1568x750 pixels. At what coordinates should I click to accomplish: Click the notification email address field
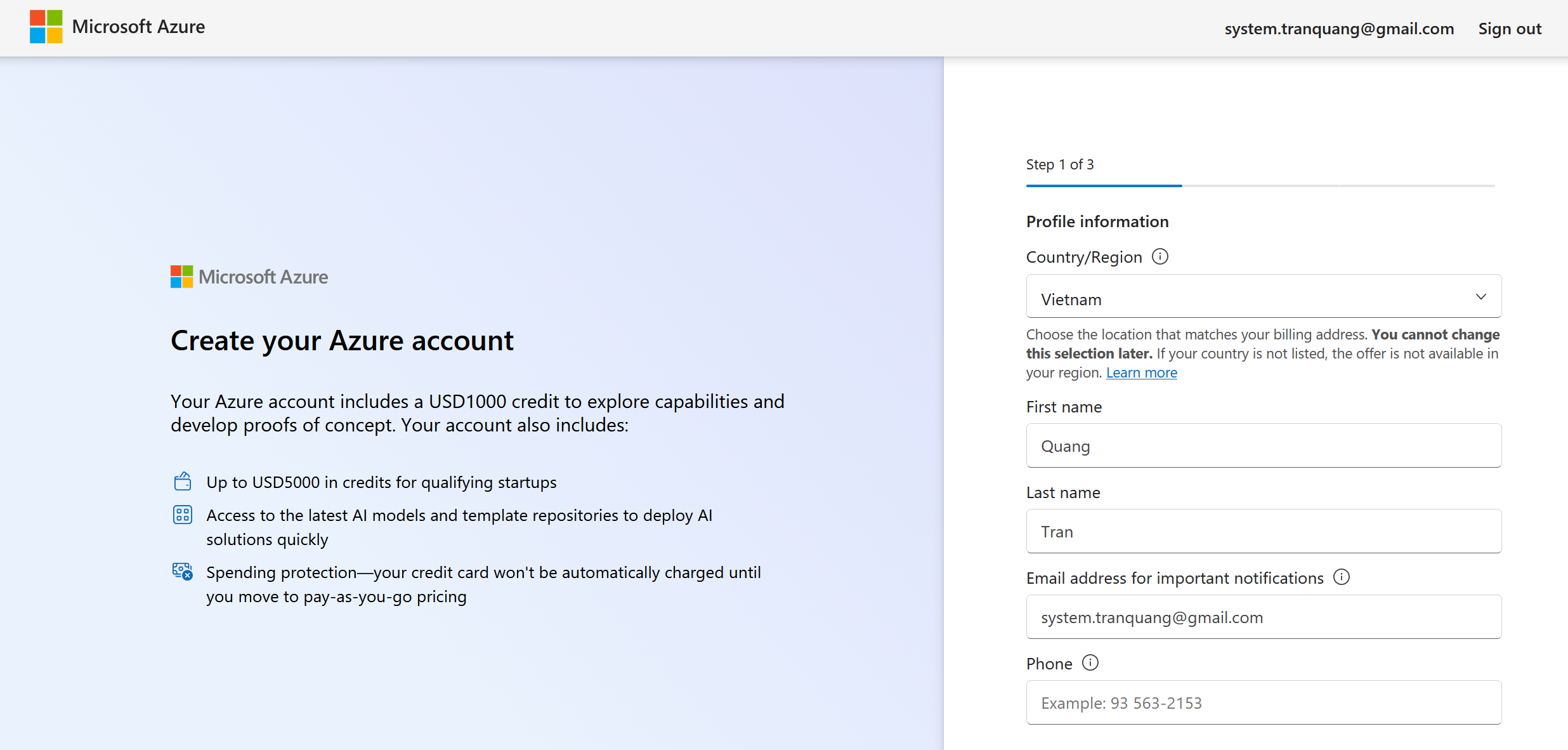click(x=1264, y=617)
